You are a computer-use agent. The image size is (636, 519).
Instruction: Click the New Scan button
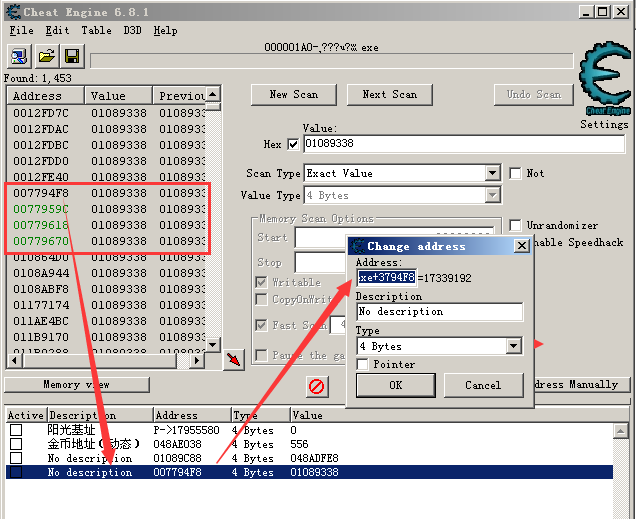coord(294,95)
